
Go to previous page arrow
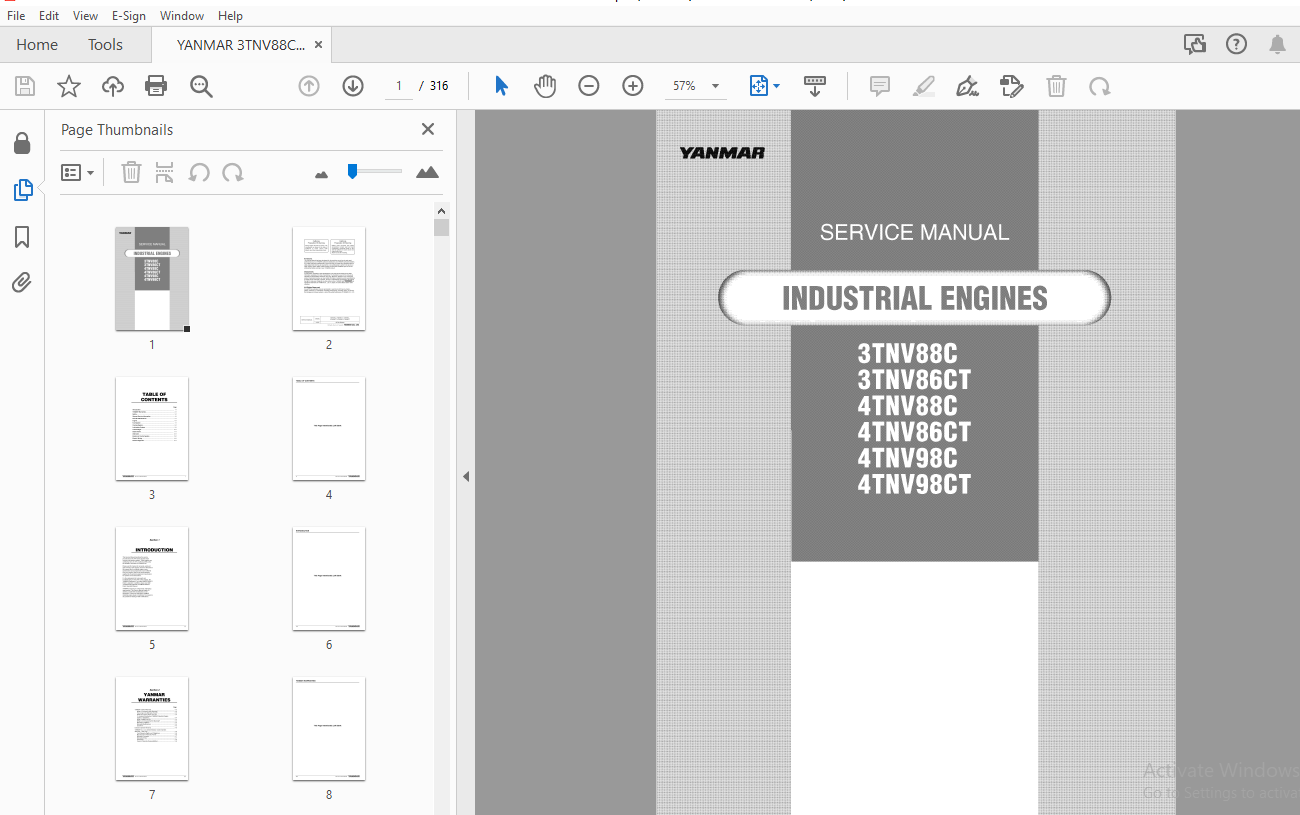pyautogui.click(x=309, y=86)
